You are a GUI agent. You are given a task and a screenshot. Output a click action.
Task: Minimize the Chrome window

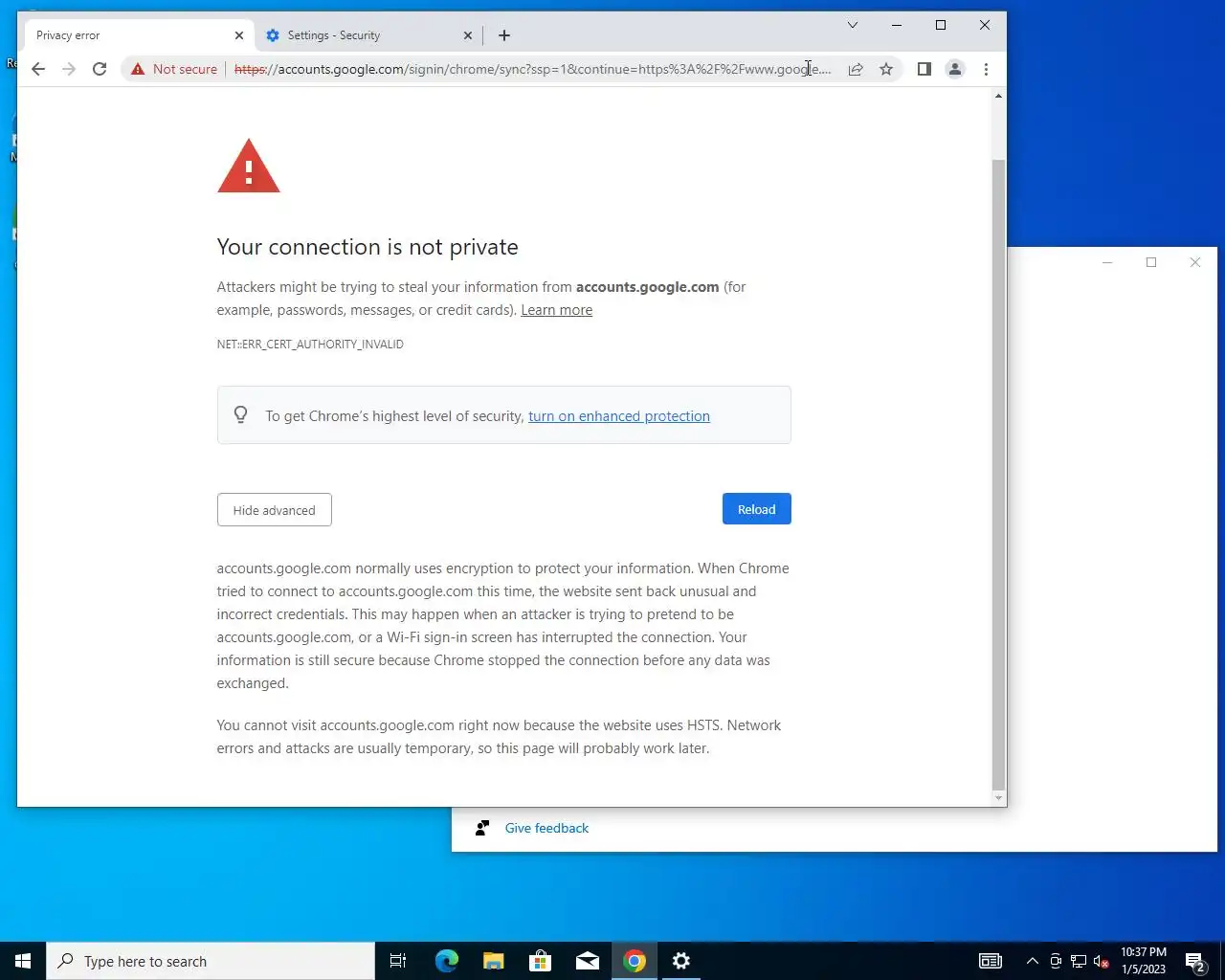pyautogui.click(x=897, y=25)
